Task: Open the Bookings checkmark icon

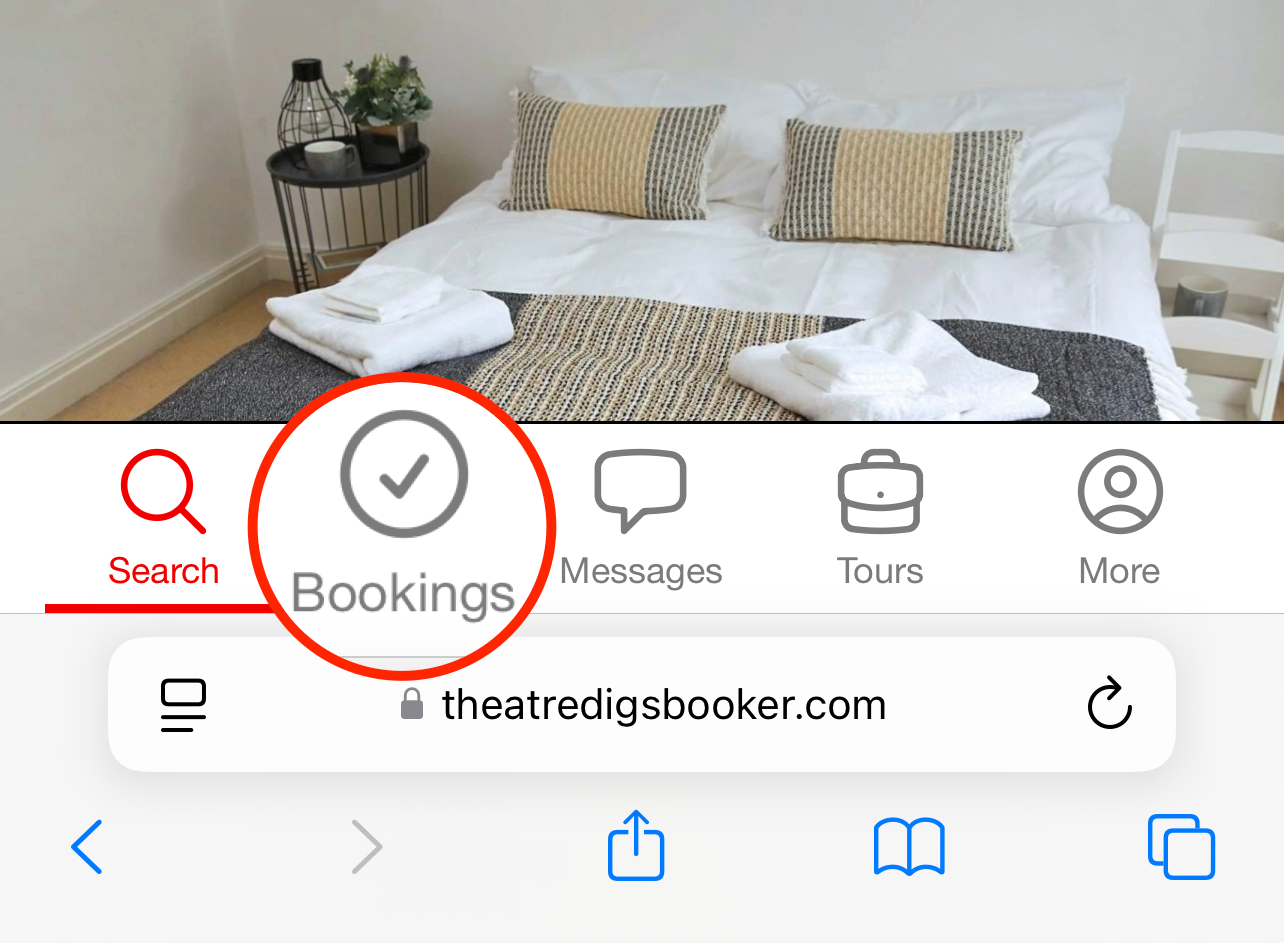Action: point(404,474)
